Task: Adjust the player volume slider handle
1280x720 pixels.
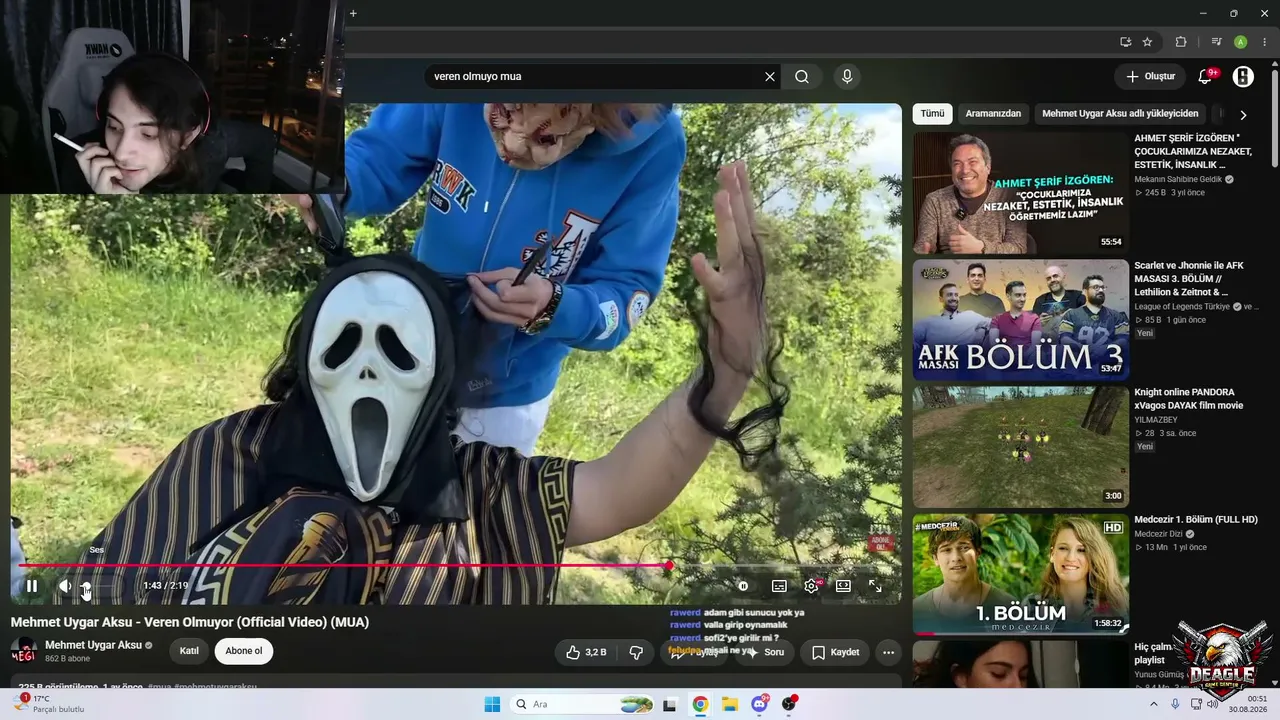Action: point(86,587)
